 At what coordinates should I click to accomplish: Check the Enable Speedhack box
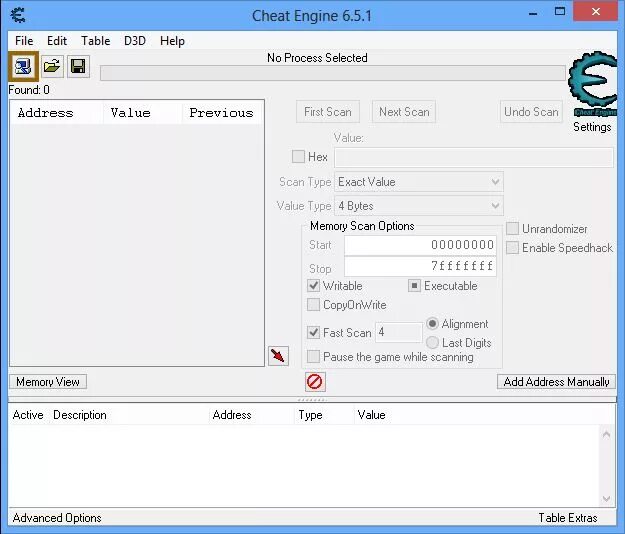(512, 248)
